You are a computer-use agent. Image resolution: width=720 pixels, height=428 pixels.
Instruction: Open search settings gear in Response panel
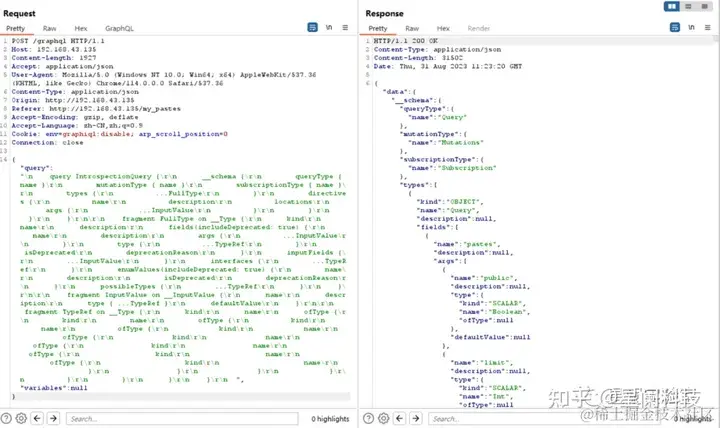tap(383, 418)
